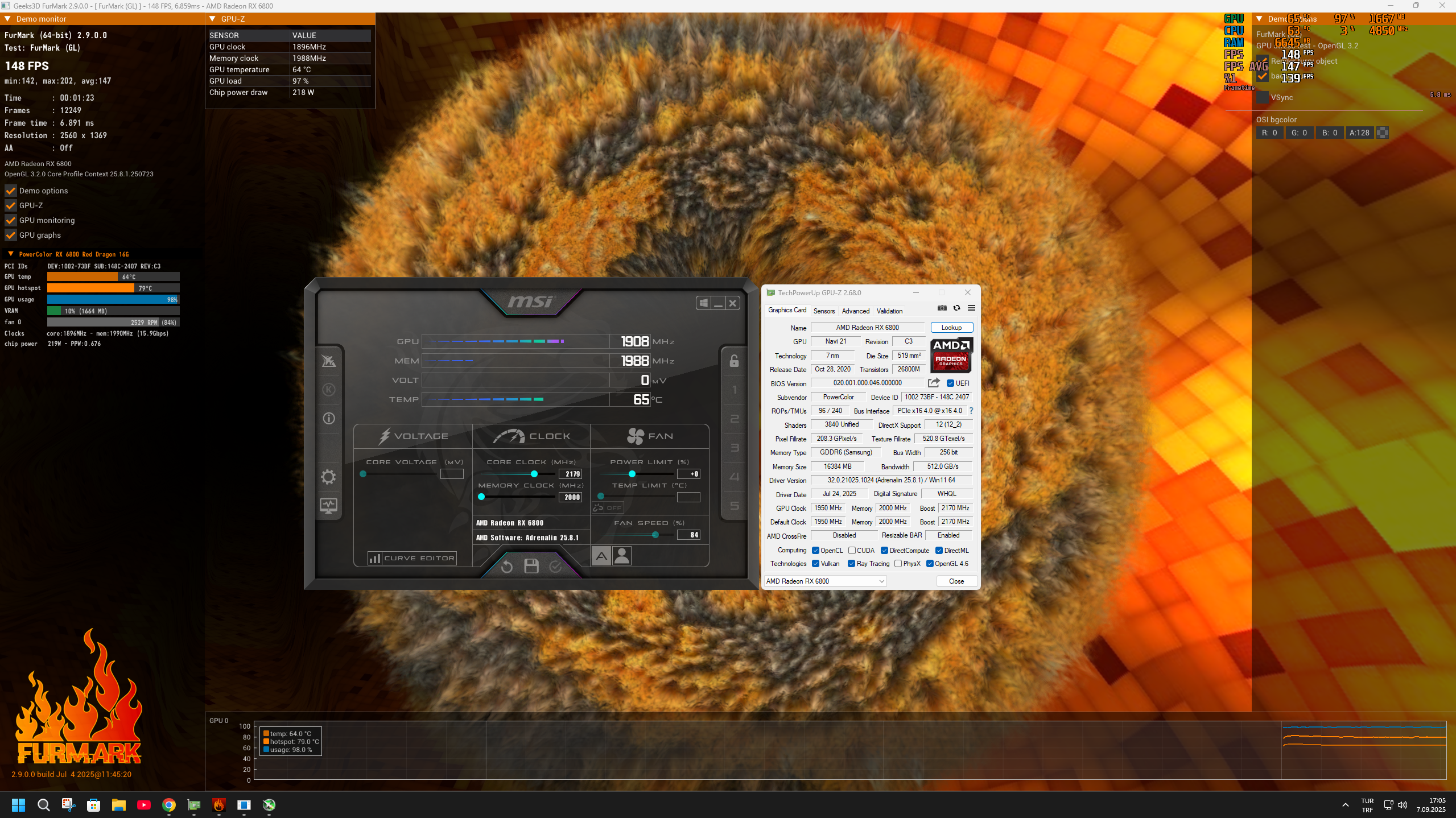The height and width of the screenshot is (818, 1456).
Task: Click the Memory Clock slider handle
Action: [x=481, y=497]
